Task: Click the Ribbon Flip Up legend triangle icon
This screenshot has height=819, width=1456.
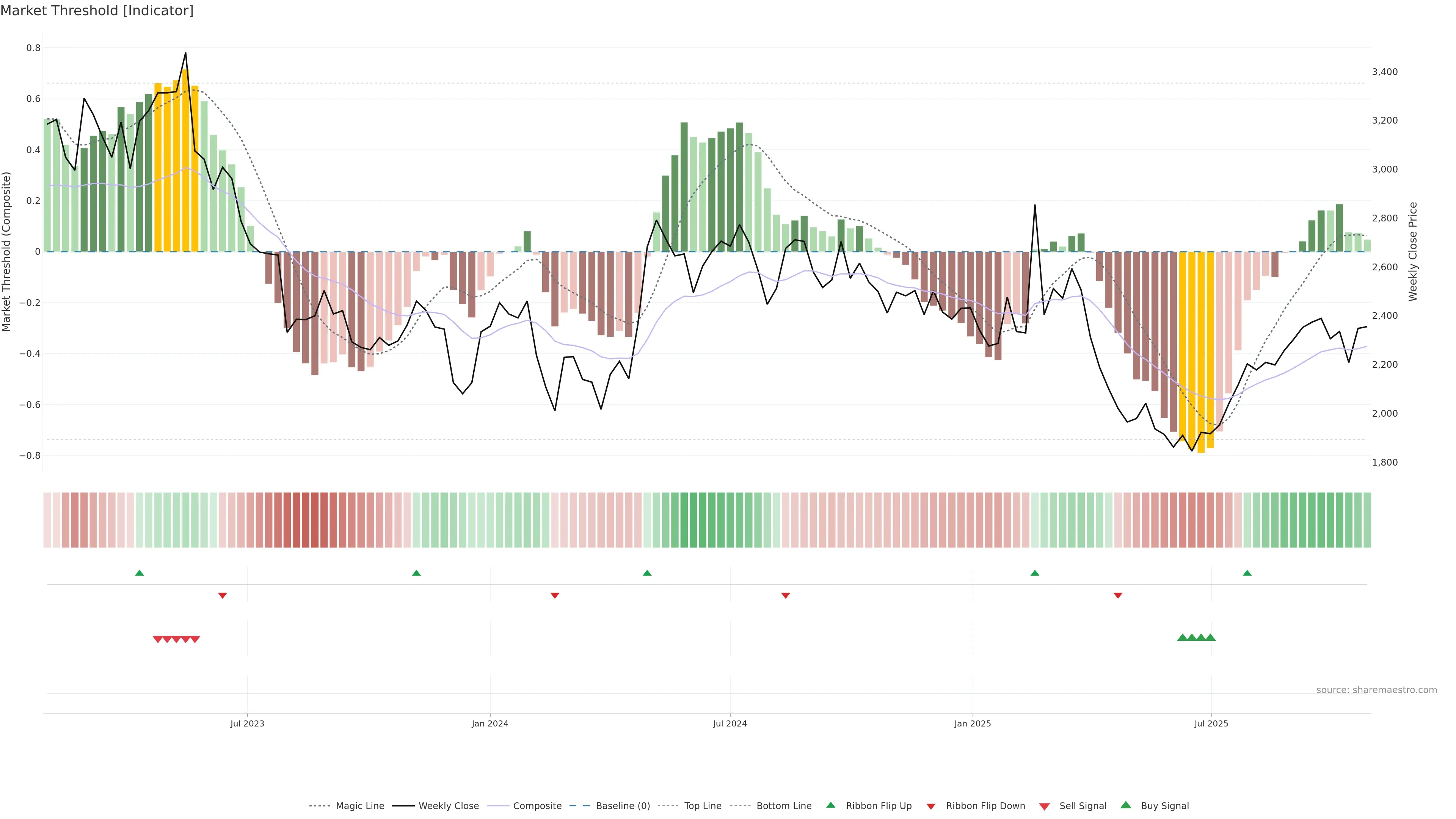Action: click(830, 805)
